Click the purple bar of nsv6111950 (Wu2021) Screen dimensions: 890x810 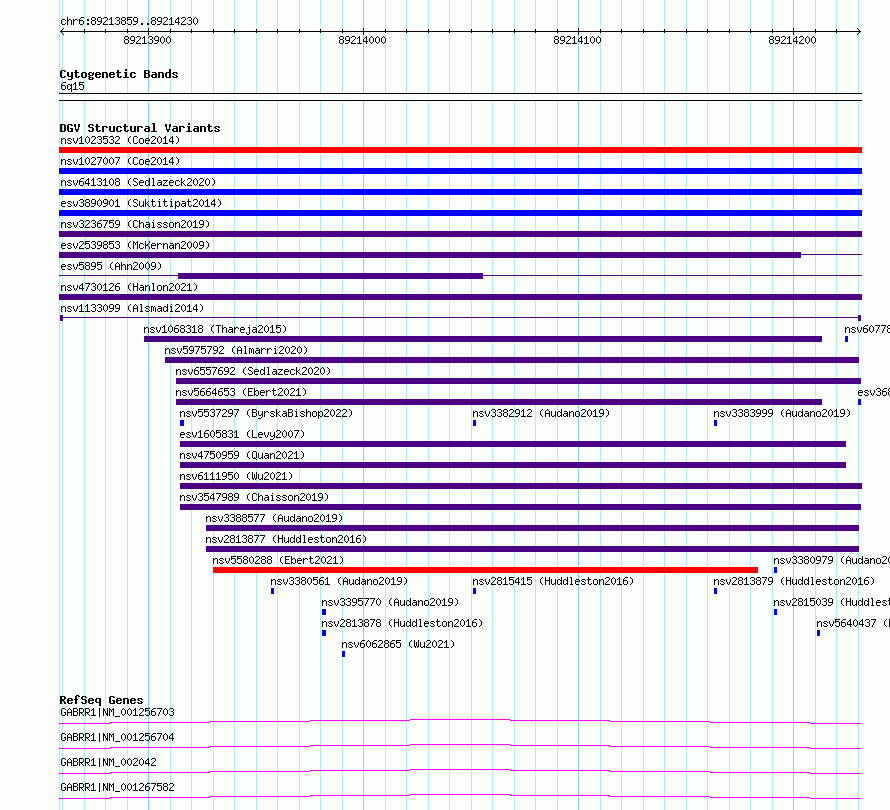pos(521,486)
